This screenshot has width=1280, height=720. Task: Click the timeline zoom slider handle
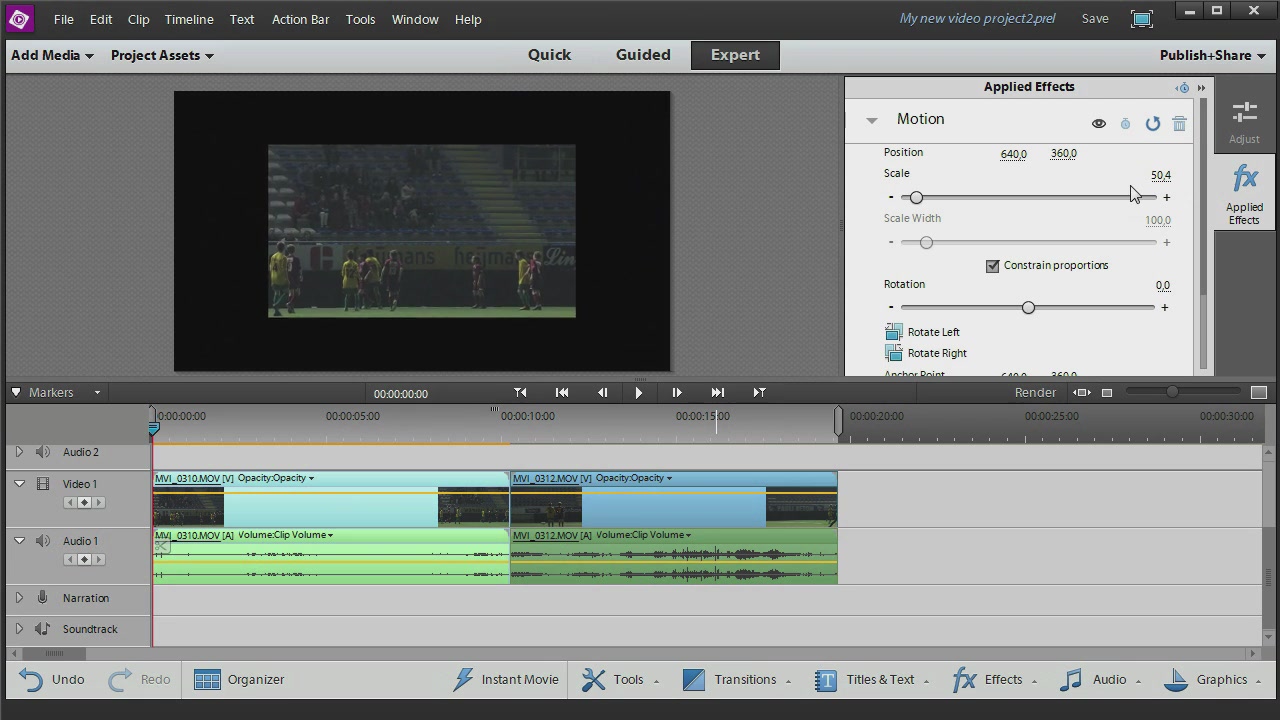pos(1171,392)
